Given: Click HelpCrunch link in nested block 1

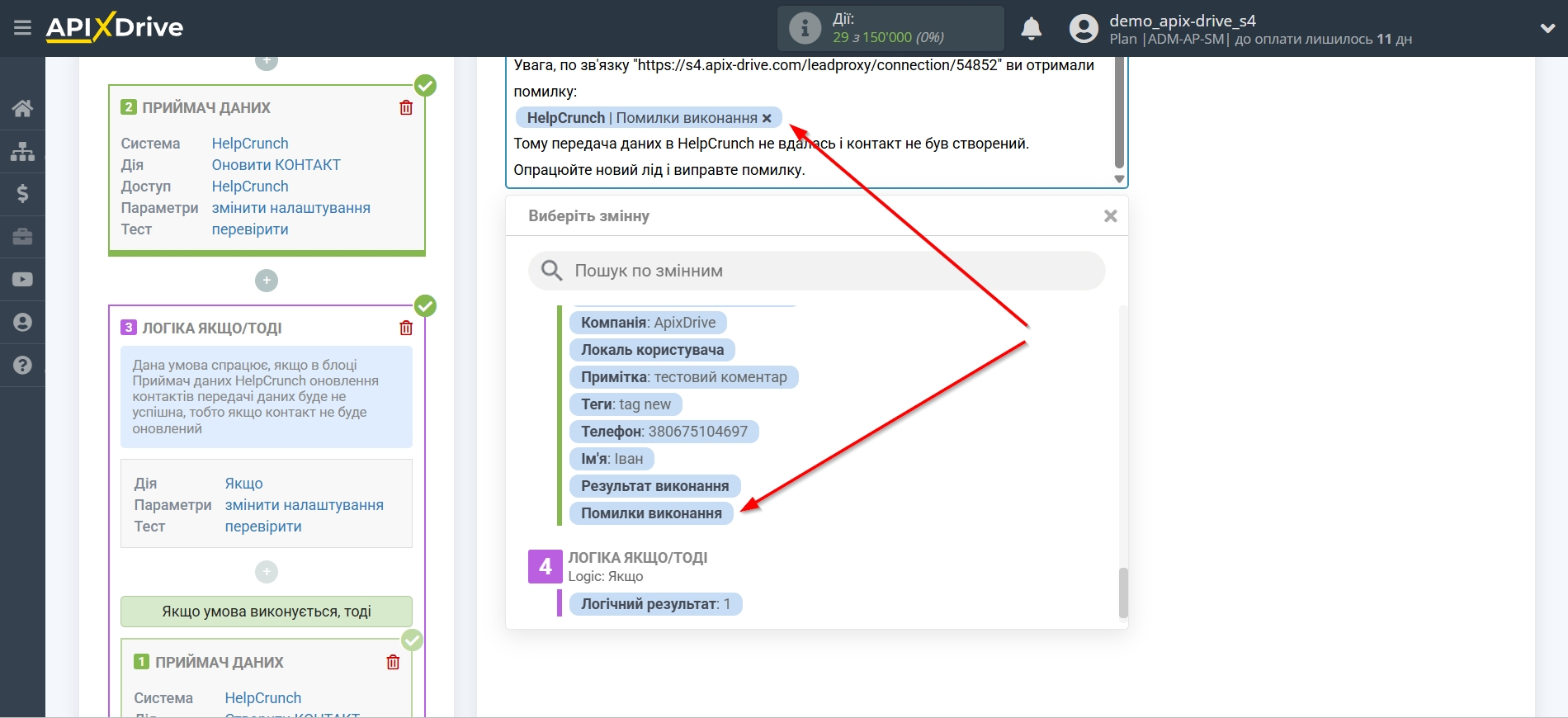Looking at the screenshot, I should click(x=263, y=698).
